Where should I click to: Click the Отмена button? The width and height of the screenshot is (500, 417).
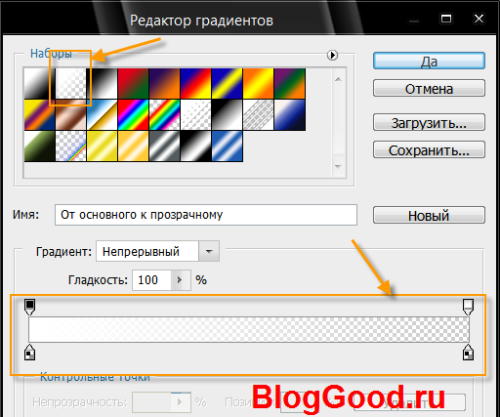pyautogui.click(x=429, y=89)
